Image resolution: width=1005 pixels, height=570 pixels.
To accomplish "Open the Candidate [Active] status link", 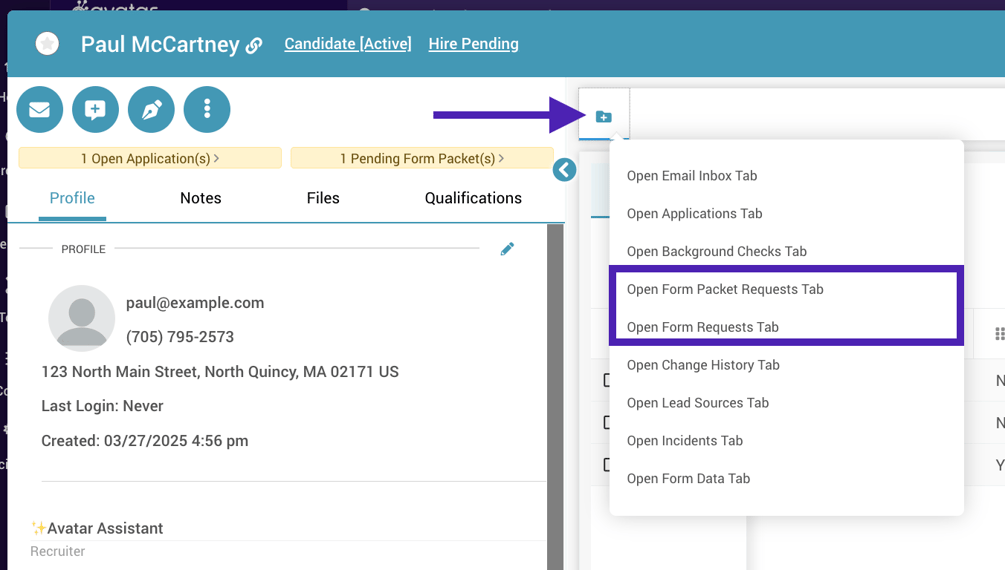I will click(348, 44).
